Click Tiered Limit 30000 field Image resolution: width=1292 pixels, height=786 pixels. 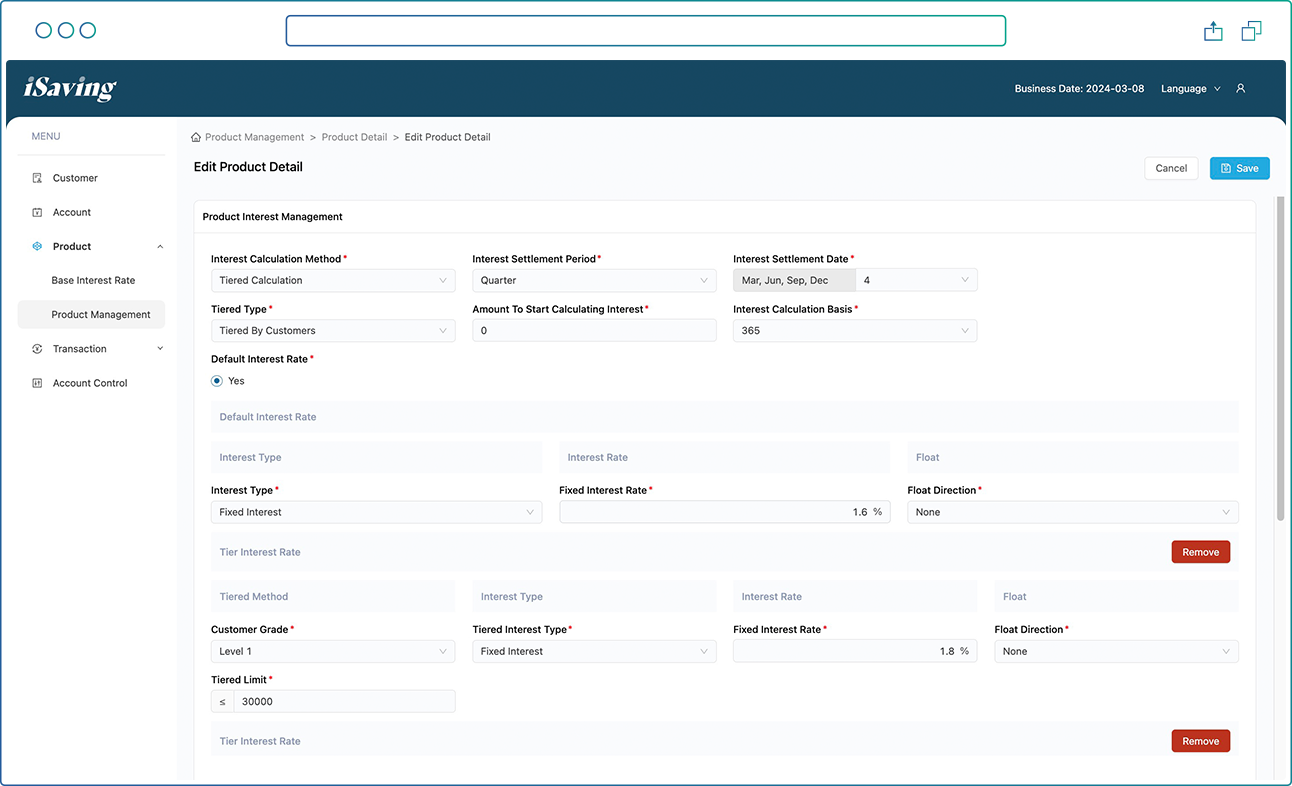click(x=344, y=701)
